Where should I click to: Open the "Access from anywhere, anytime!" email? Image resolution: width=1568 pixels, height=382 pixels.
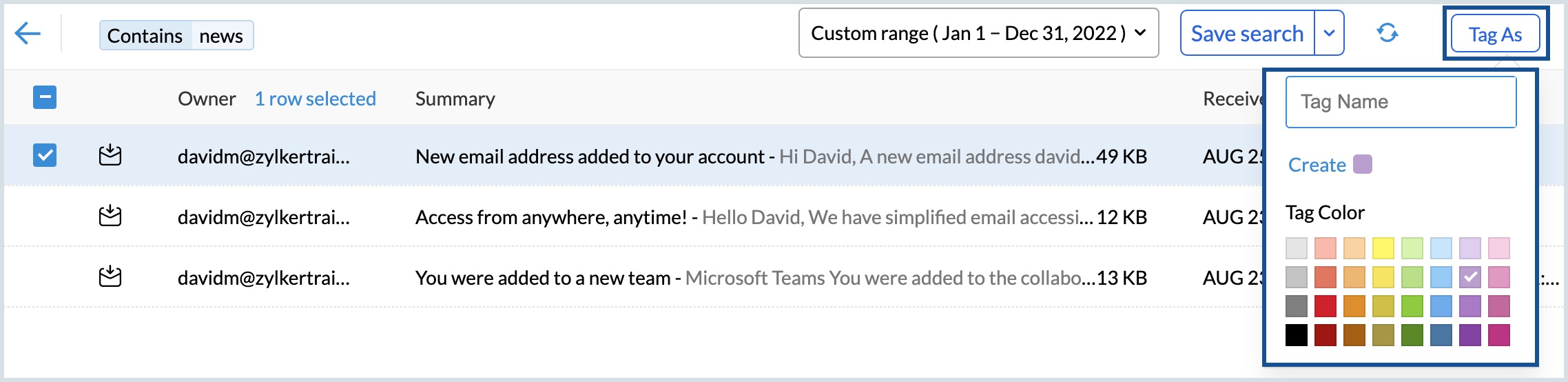[x=551, y=217]
